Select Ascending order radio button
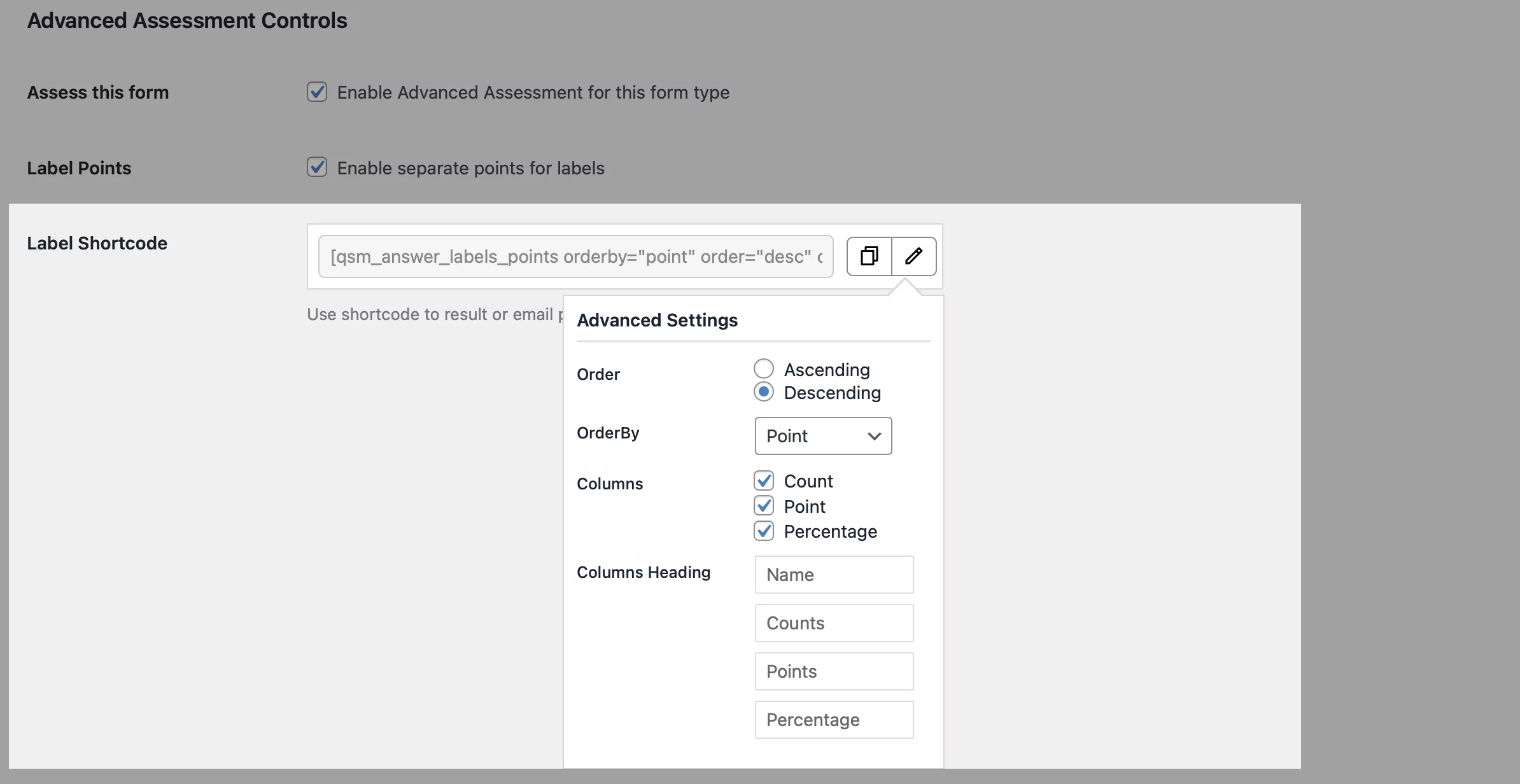This screenshot has height=784, width=1520. [x=764, y=369]
